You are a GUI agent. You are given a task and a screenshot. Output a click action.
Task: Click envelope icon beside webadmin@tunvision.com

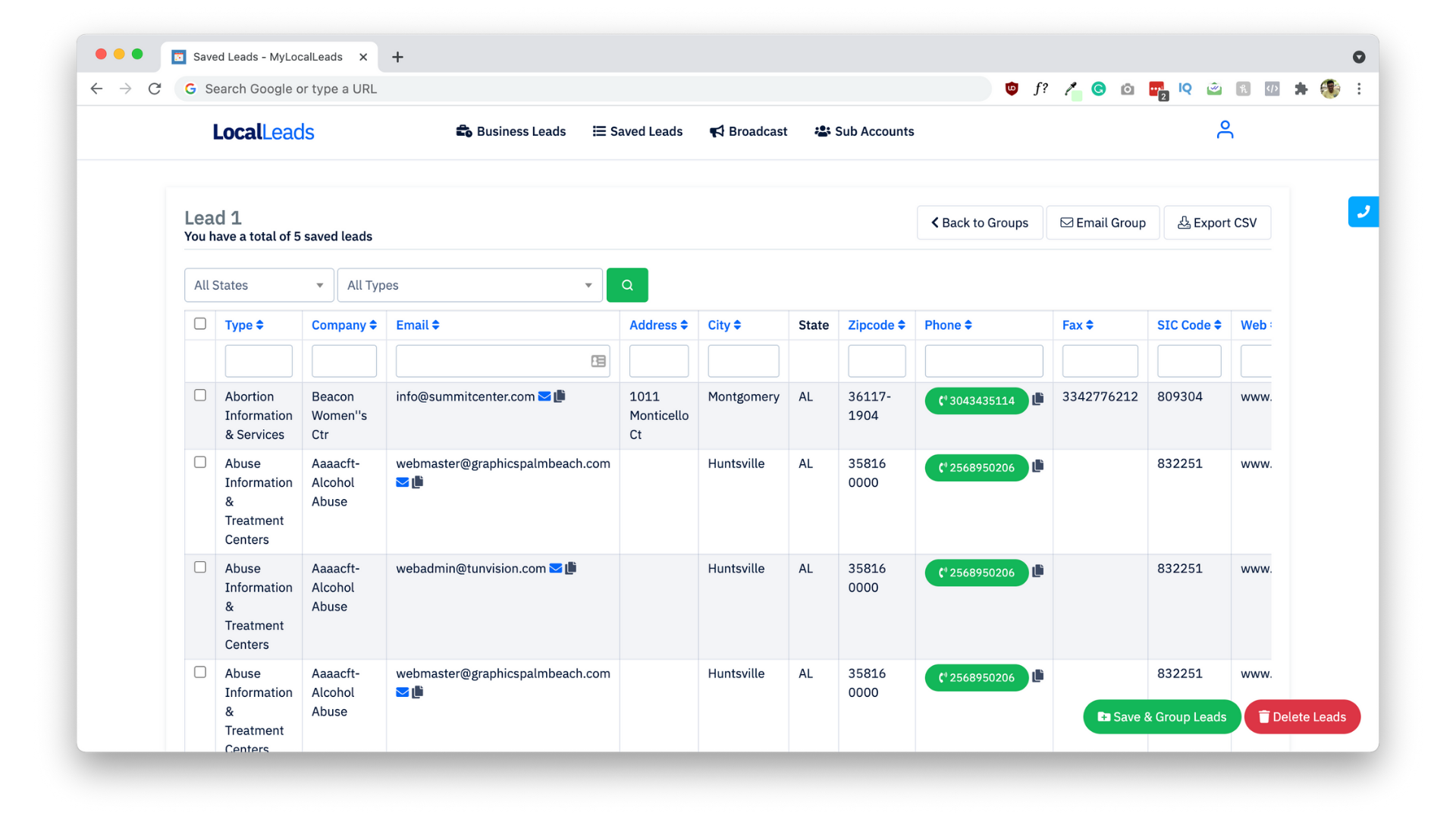[556, 568]
